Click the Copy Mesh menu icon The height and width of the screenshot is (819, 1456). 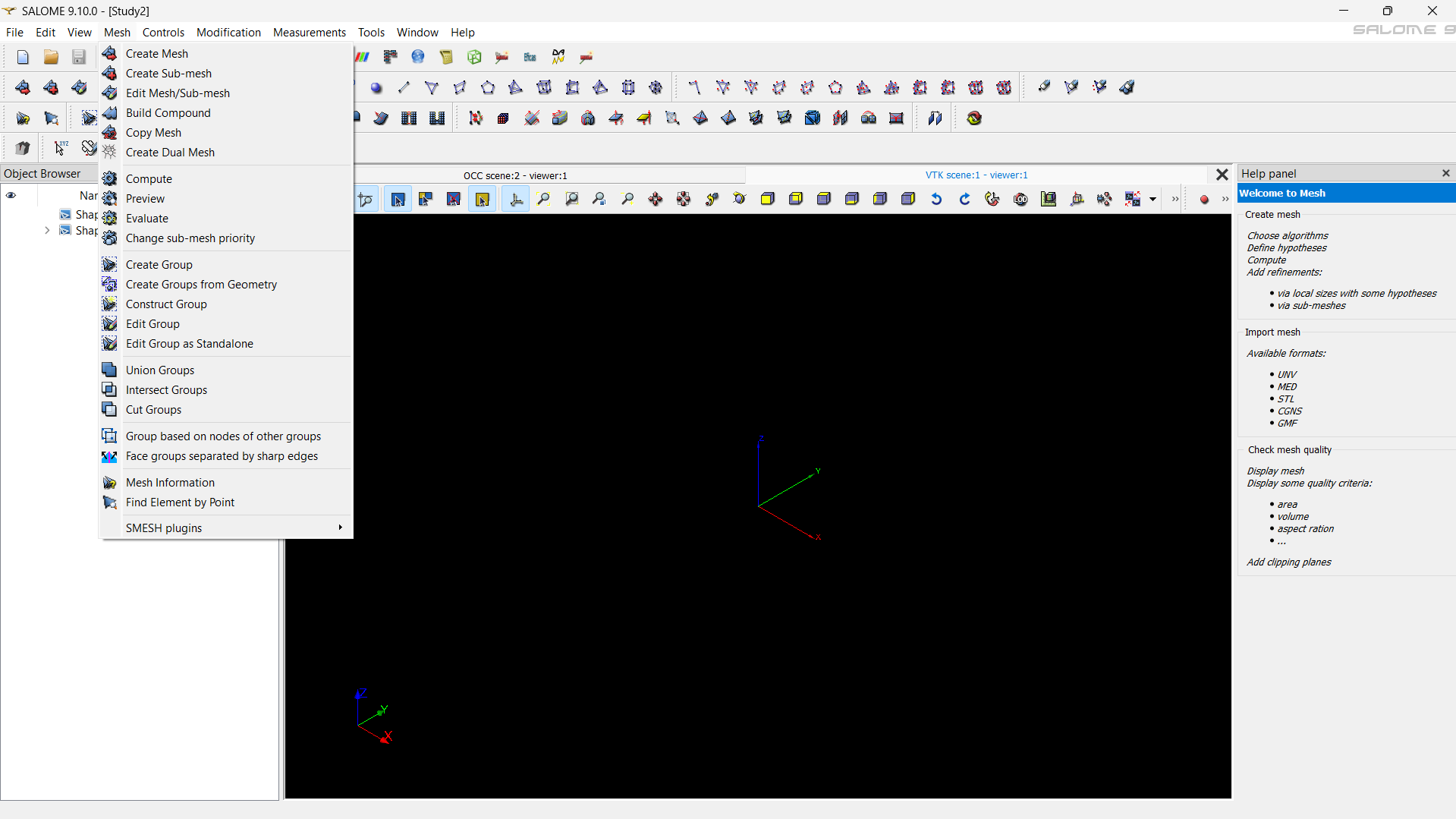[110, 133]
